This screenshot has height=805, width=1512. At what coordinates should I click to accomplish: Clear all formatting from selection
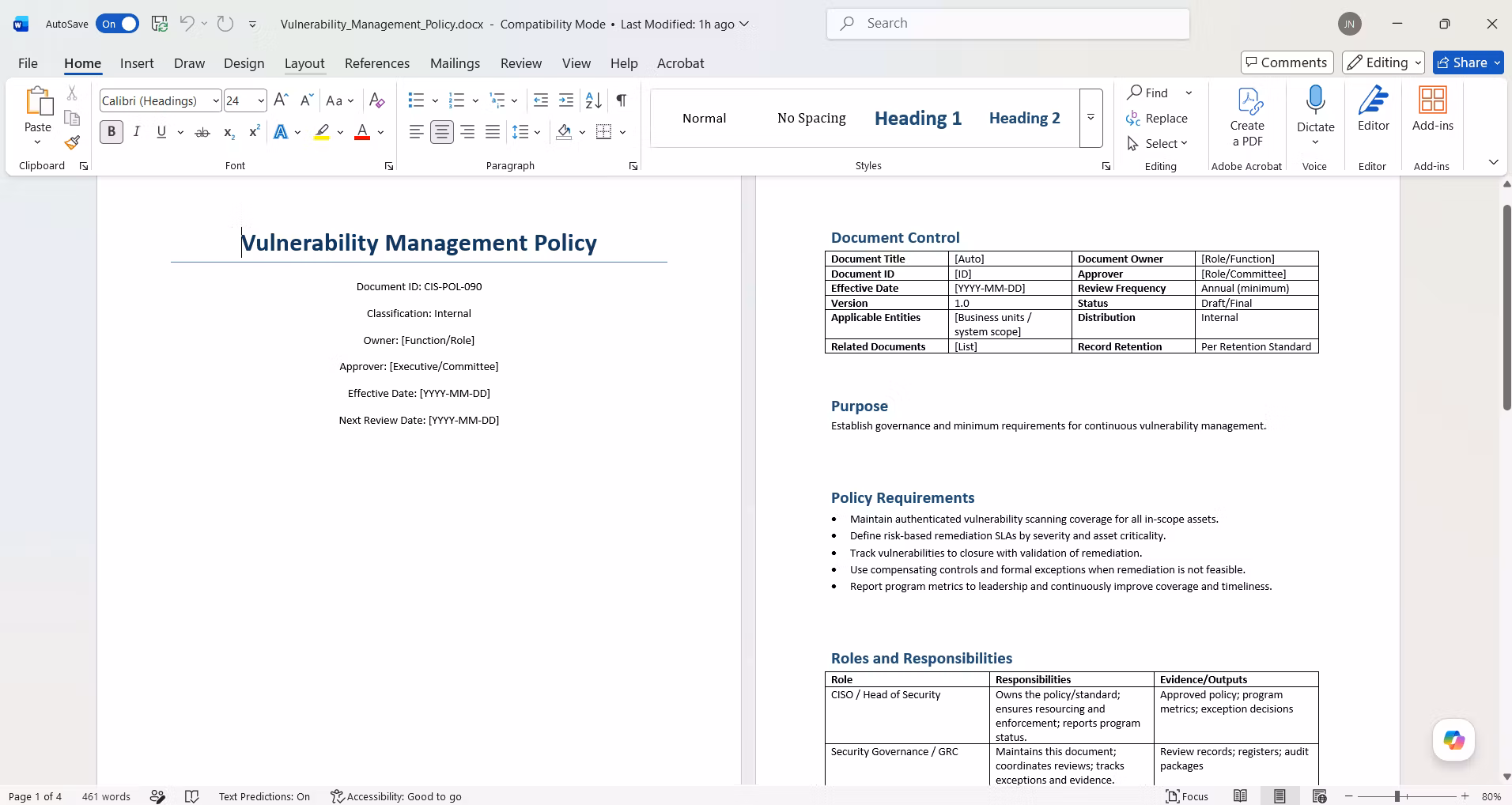(x=377, y=100)
